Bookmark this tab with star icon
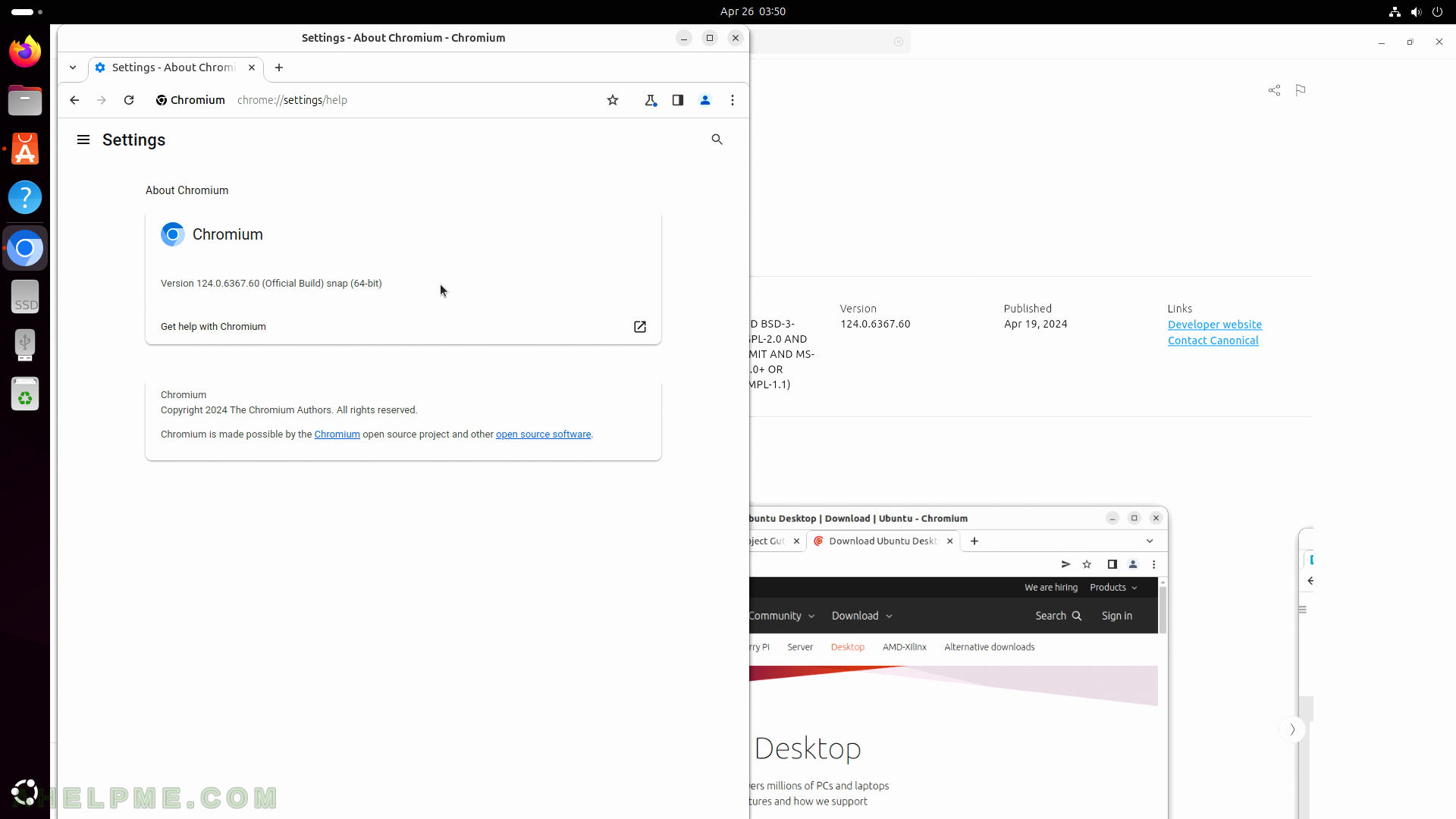Viewport: 1456px width, 819px height. (x=613, y=100)
